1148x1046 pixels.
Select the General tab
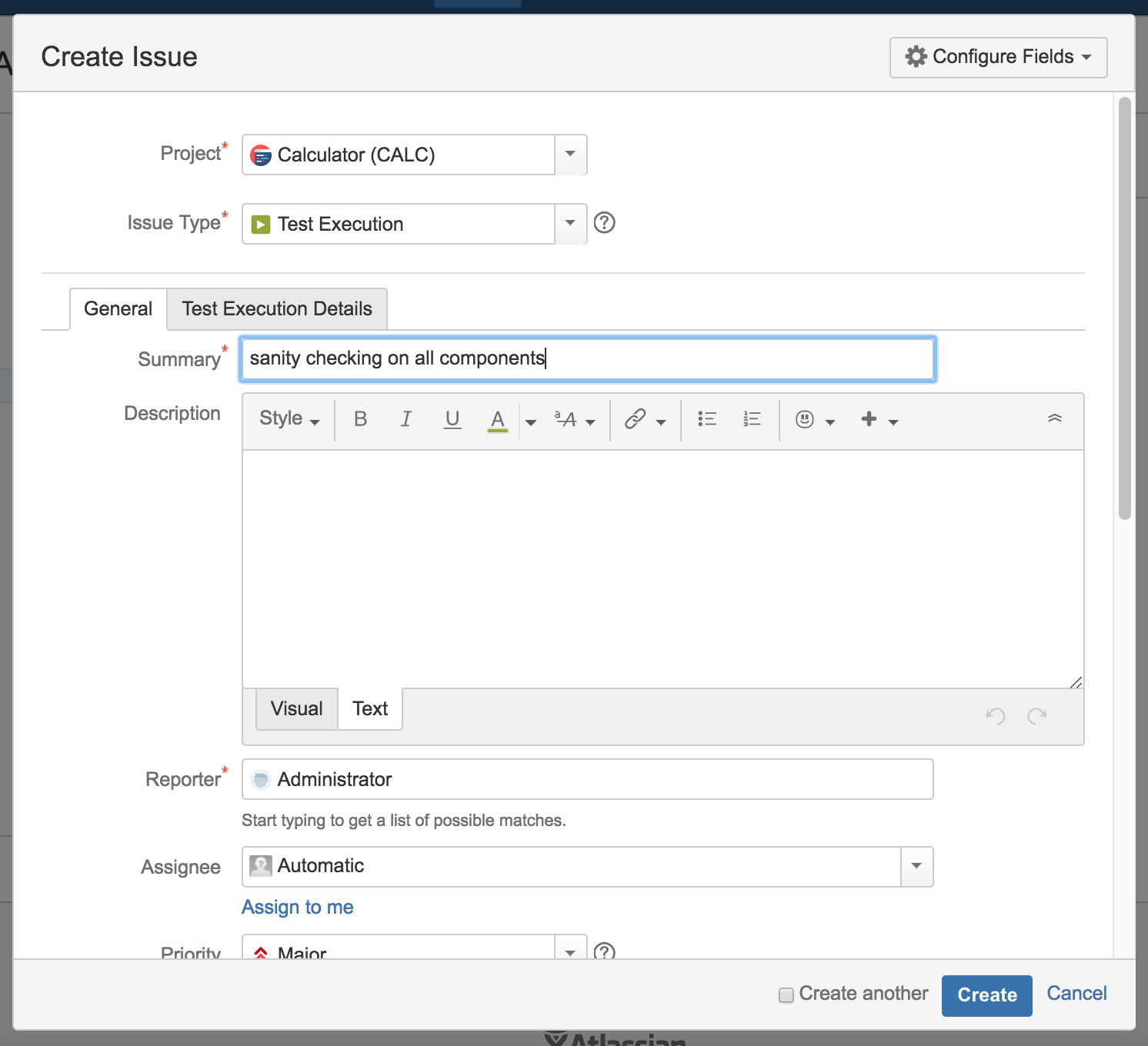pos(118,309)
